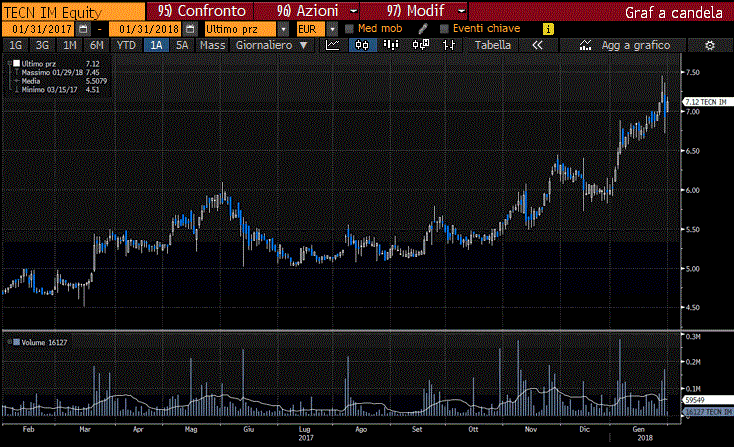Click the Agg a grafico button
Image resolution: width=734 pixels, height=447 pixels.
coord(628,46)
